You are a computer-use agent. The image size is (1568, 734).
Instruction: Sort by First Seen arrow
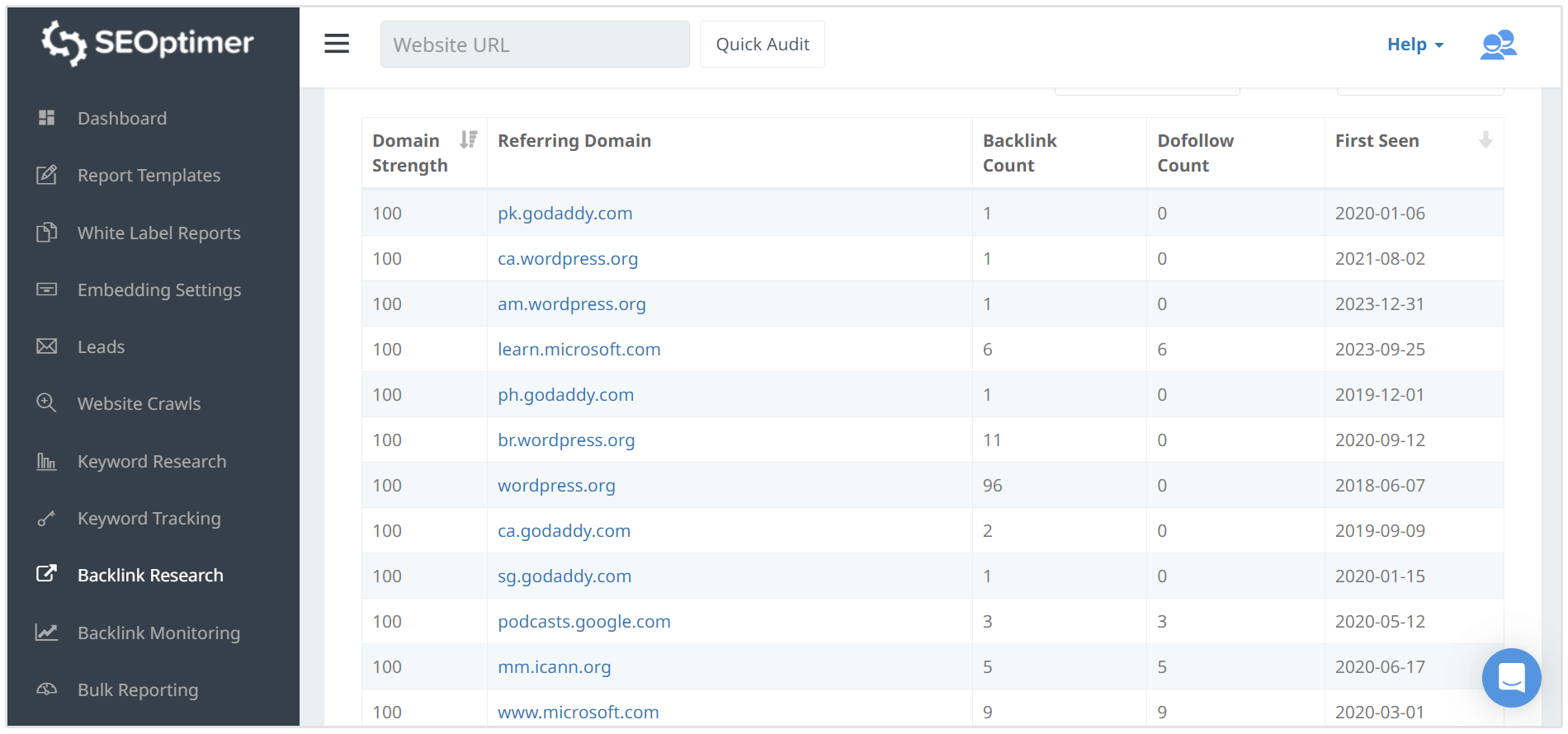click(1485, 140)
